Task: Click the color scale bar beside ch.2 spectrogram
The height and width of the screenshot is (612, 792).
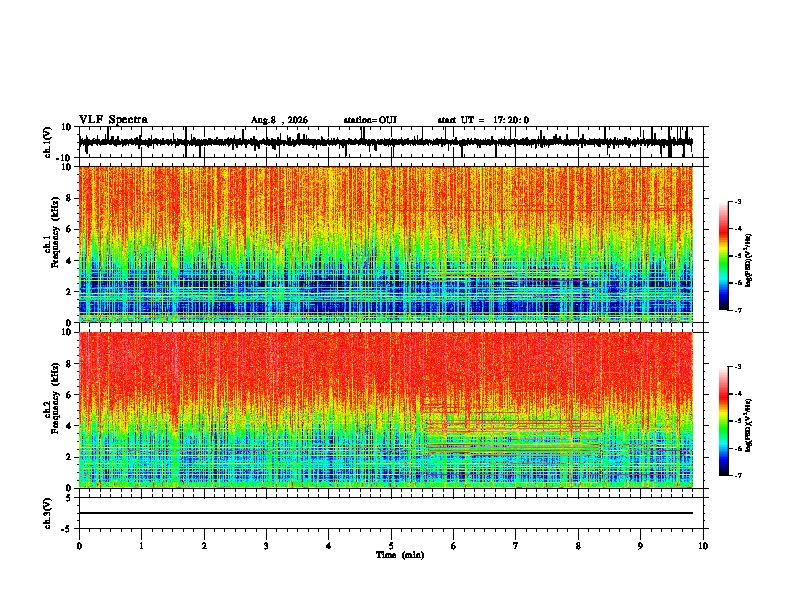Action: pos(723,421)
